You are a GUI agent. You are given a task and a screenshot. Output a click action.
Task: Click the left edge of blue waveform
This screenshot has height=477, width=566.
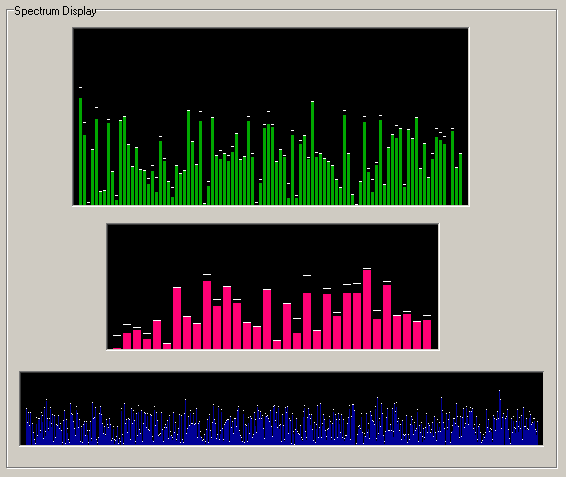pos(27,426)
